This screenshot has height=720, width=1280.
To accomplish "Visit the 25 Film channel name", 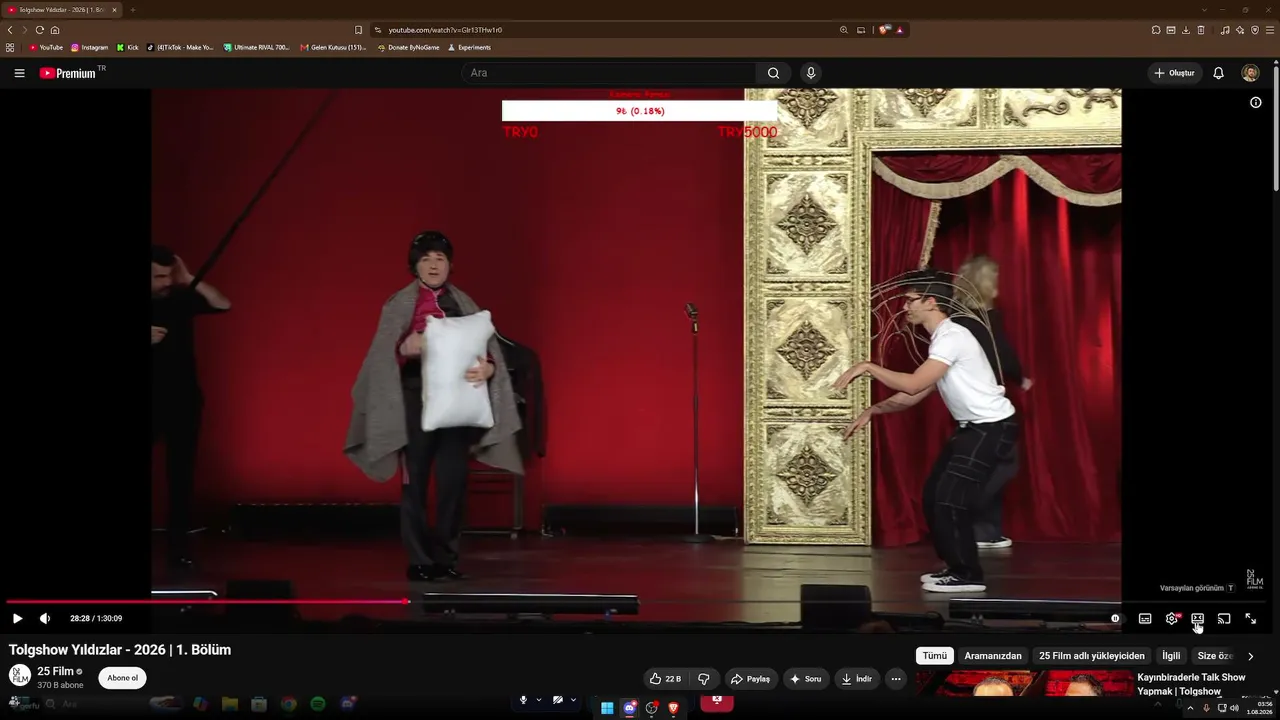I will click(x=55, y=671).
